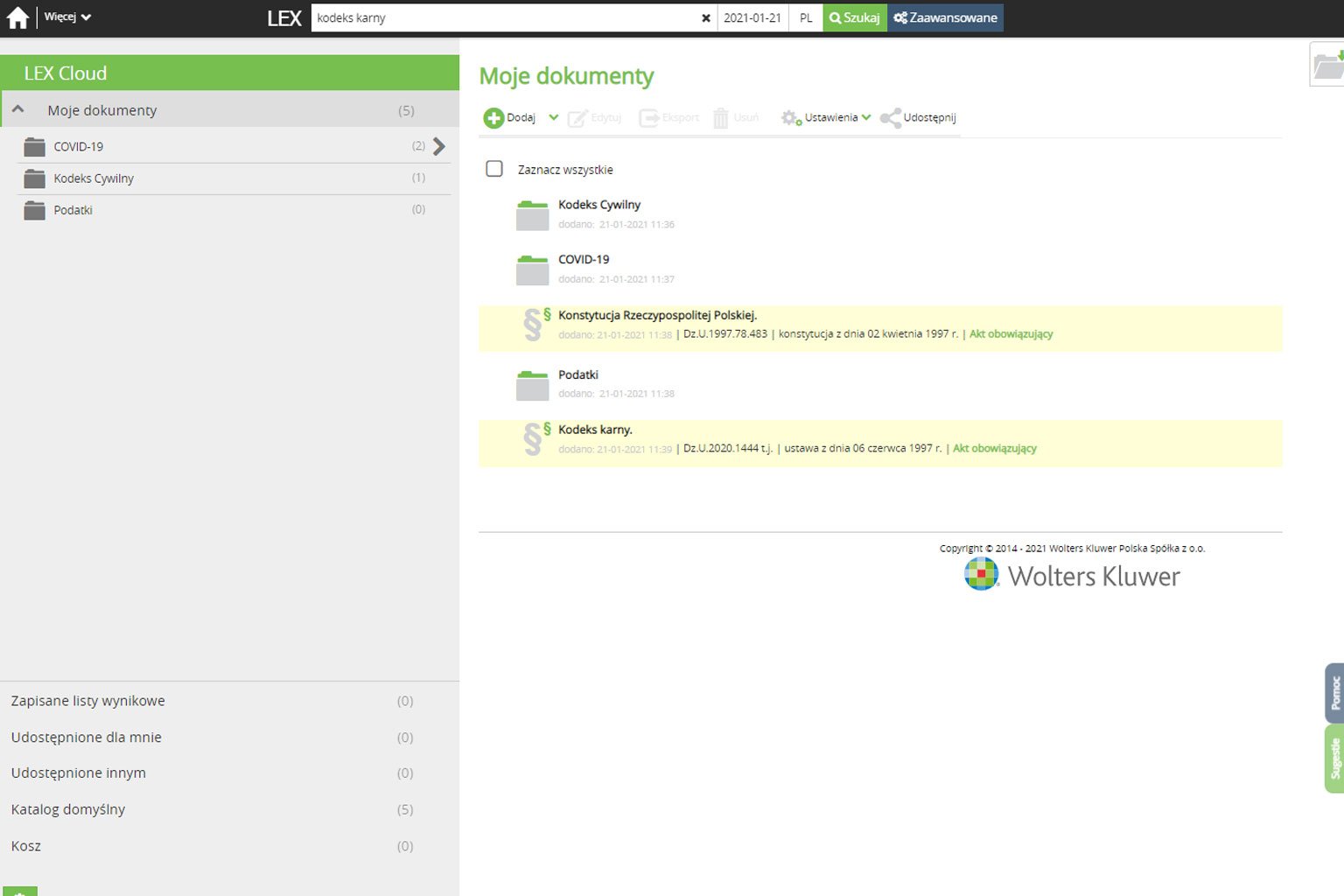This screenshot has width=1344, height=896.
Task: Click the home icon in top bar
Action: coord(17,17)
